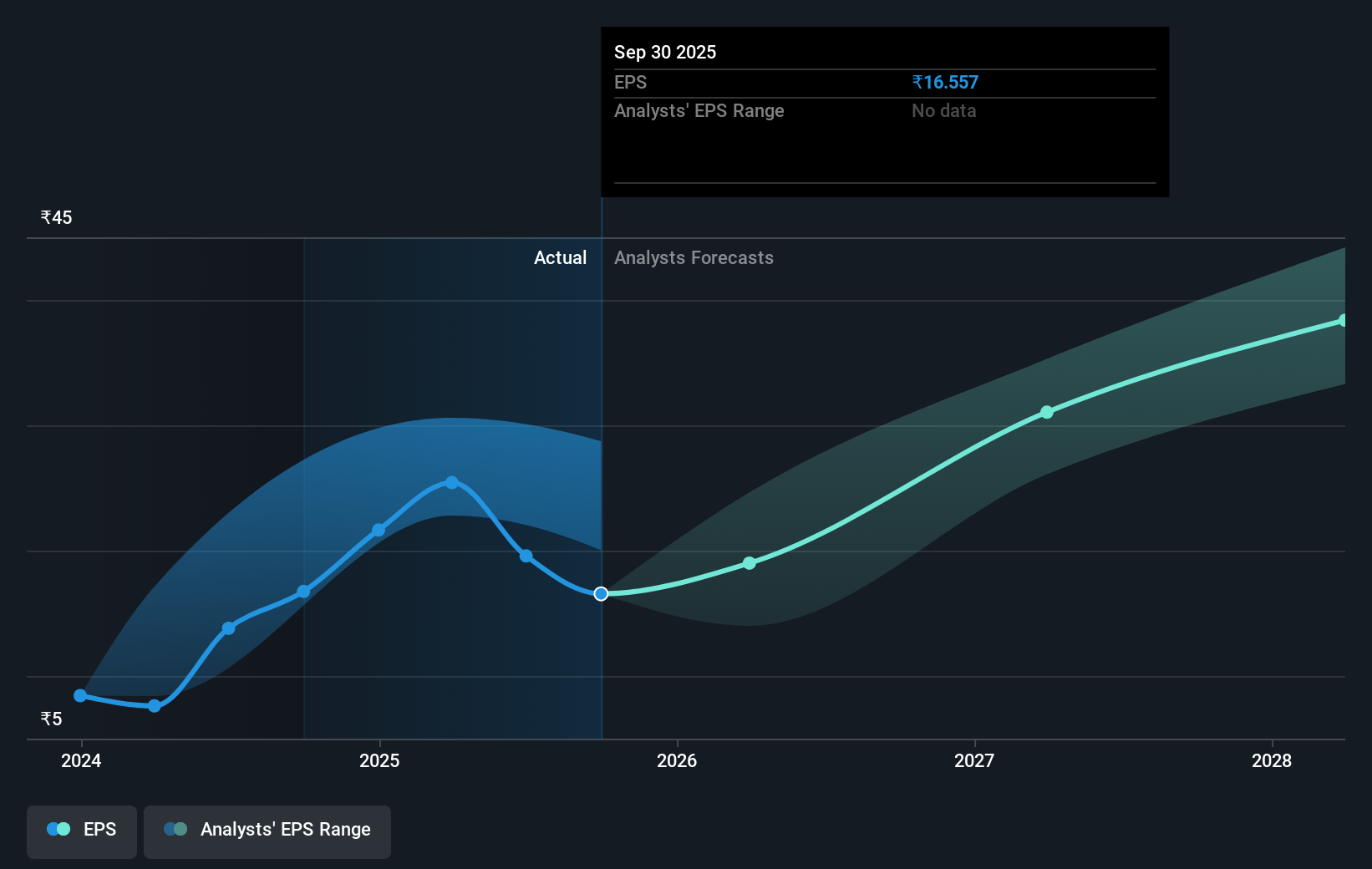
Task: Click the EPS data point at 2024 start
Action: tap(80, 695)
